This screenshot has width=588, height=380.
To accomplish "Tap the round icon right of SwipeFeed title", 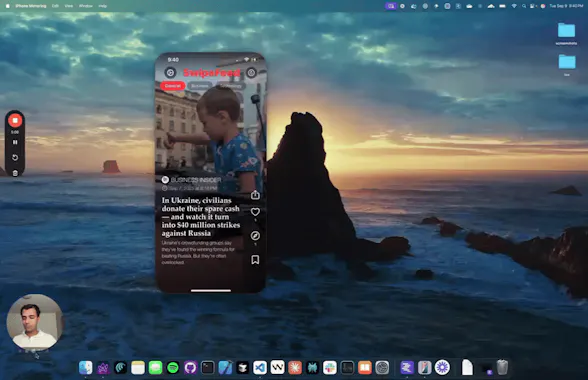I will point(251,72).
